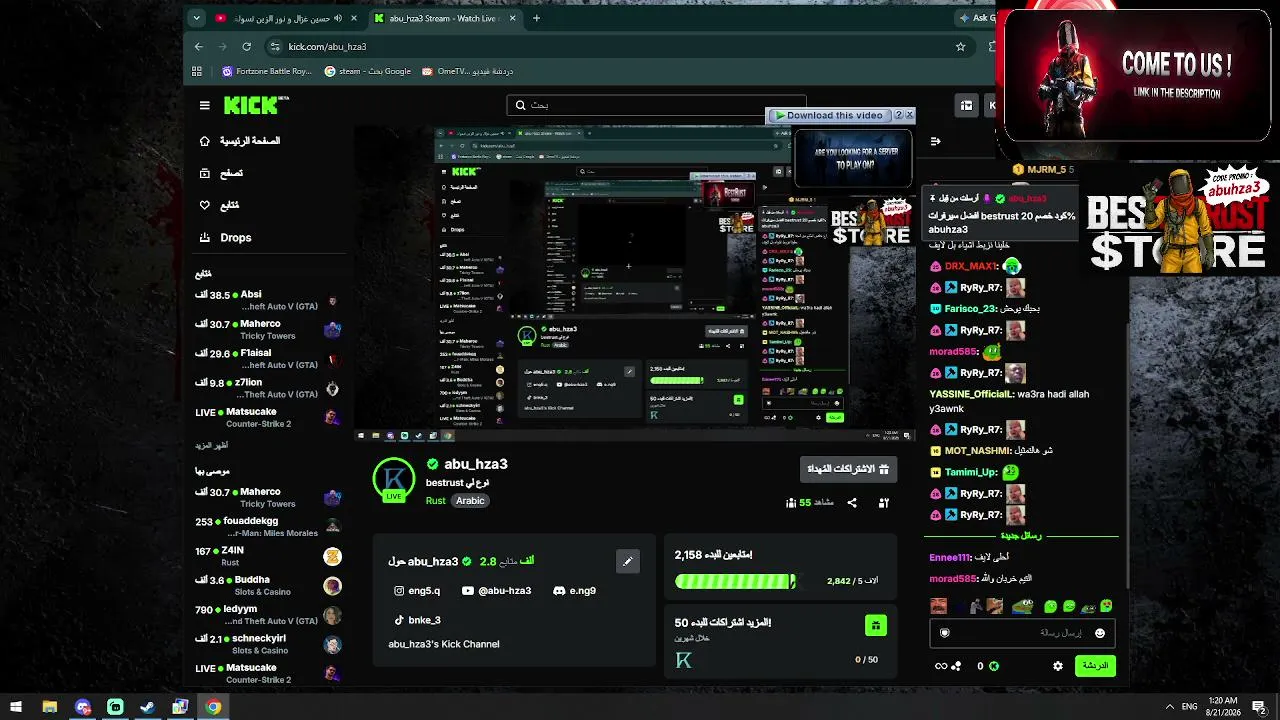Send message with green chat button

click(1095, 666)
